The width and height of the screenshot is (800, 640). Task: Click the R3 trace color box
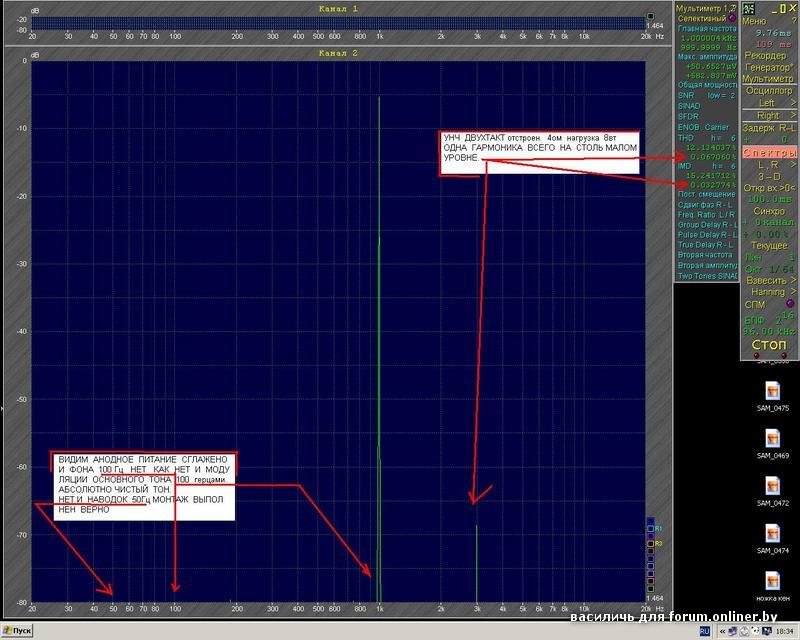(x=650, y=543)
